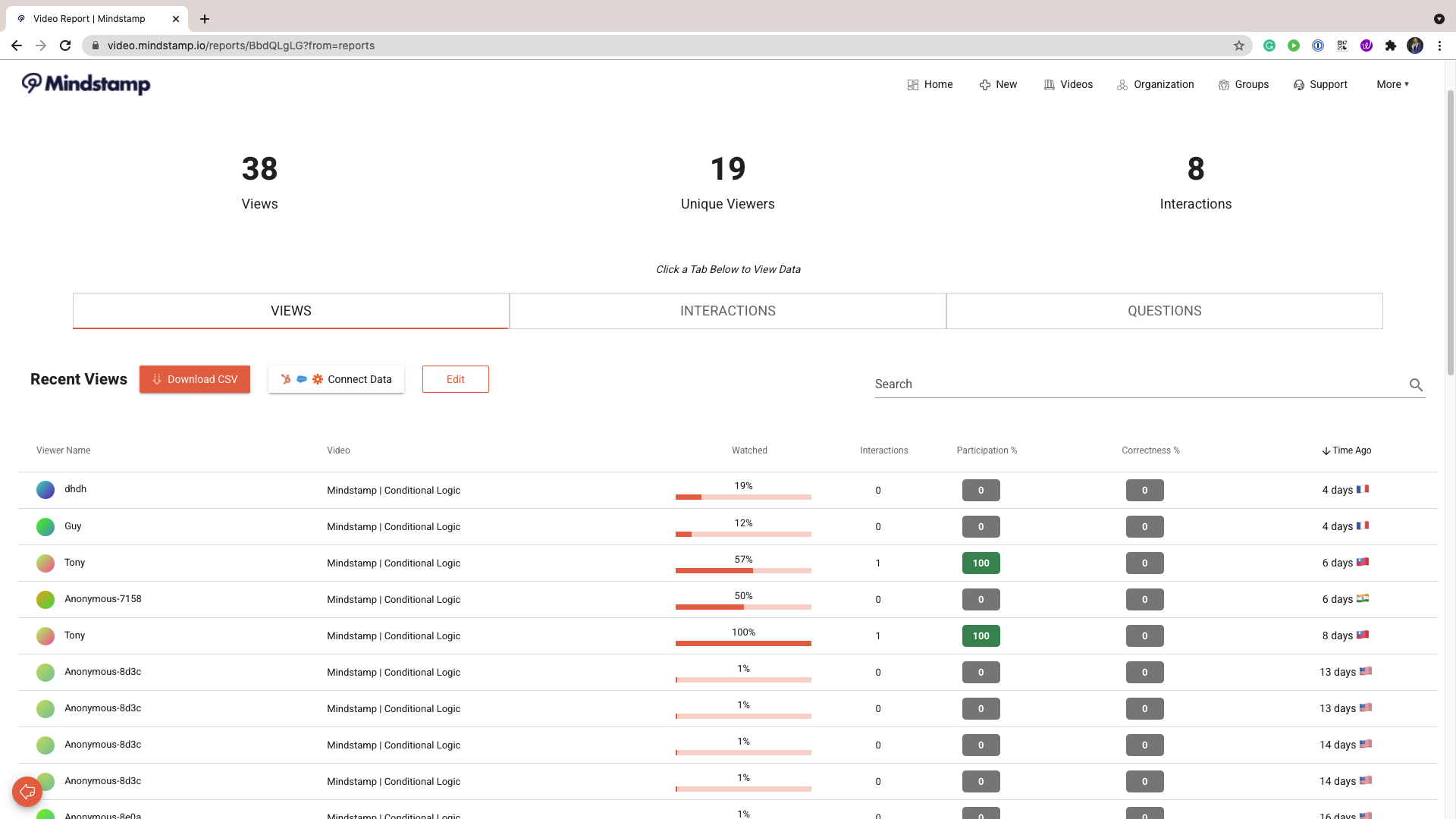Click the Mindstamp logo
The width and height of the screenshot is (1456, 819).
tap(86, 83)
